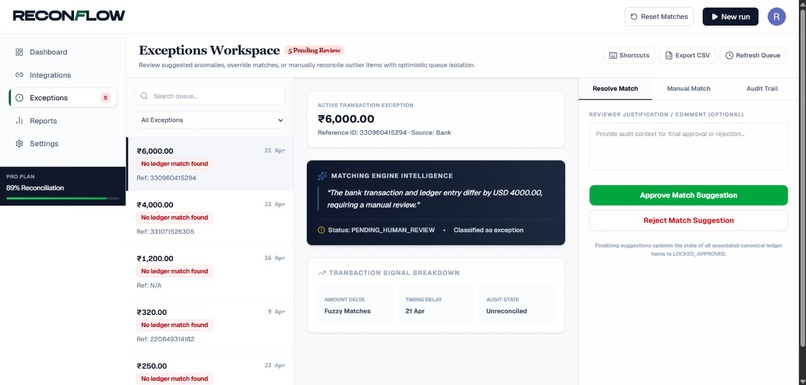Viewport: 806px width, 385px height.
Task: Click the Reset Matches circular arrow icon
Action: point(634,16)
